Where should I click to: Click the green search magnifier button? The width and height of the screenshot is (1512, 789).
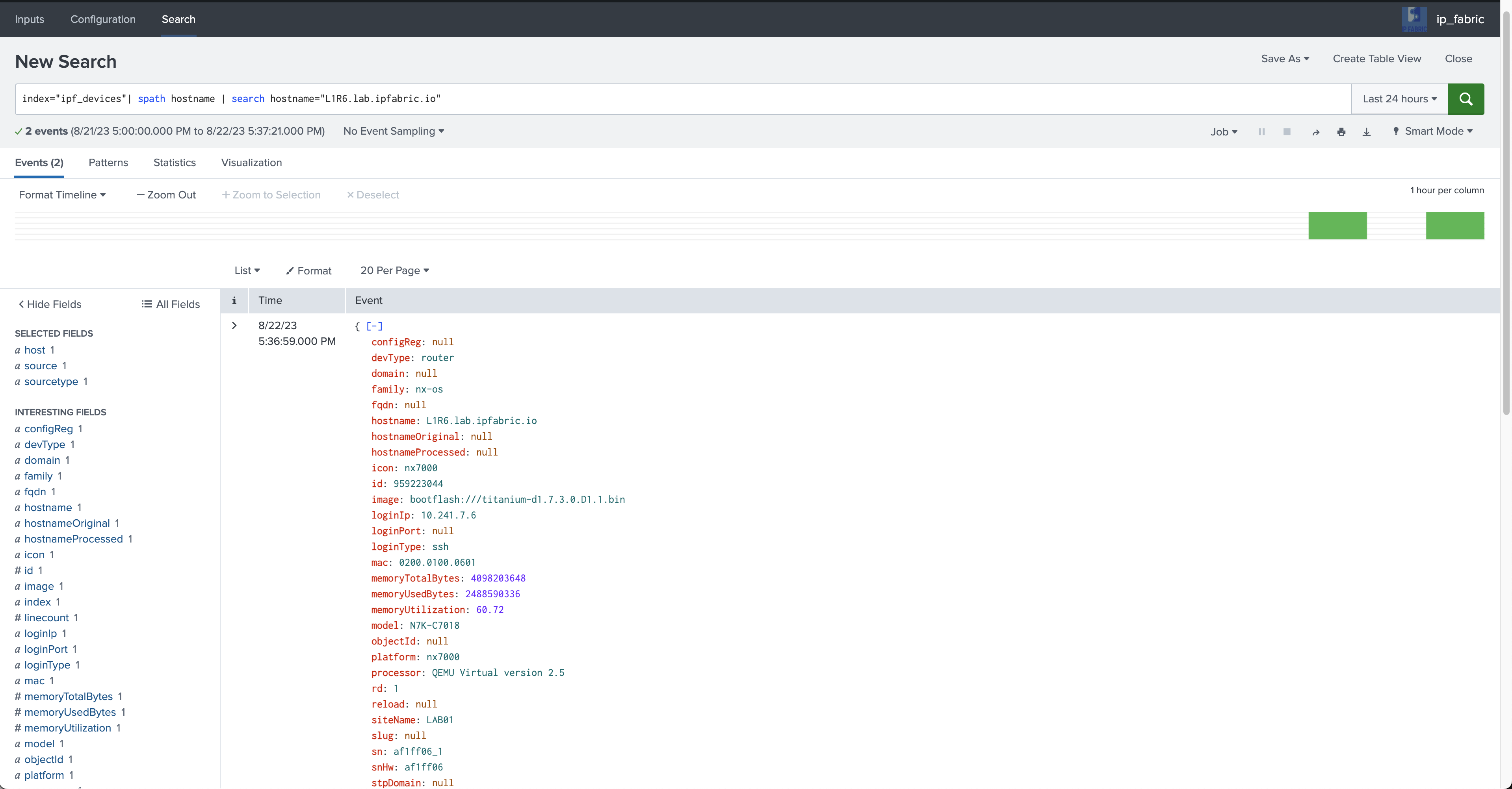pyautogui.click(x=1466, y=98)
